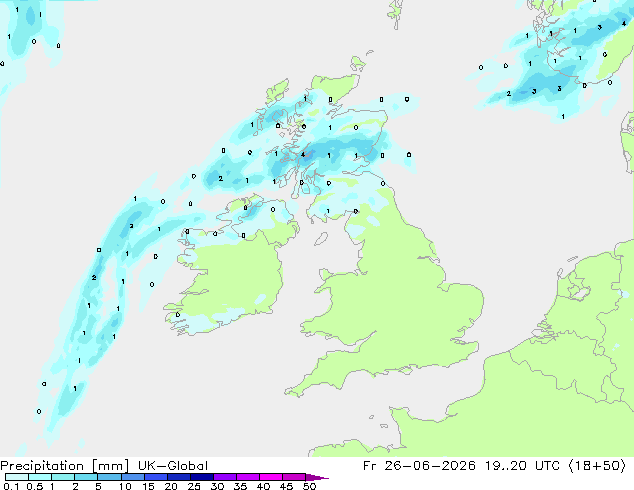The height and width of the screenshot is (490, 634).
Task: Click the 'Fr 26-06-2026' date text
Action: point(419,466)
